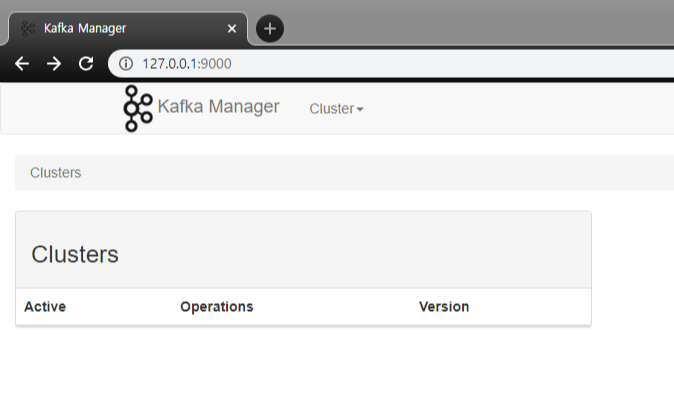This screenshot has width=674, height=417.
Task: Open a new browser tab
Action: pos(270,29)
